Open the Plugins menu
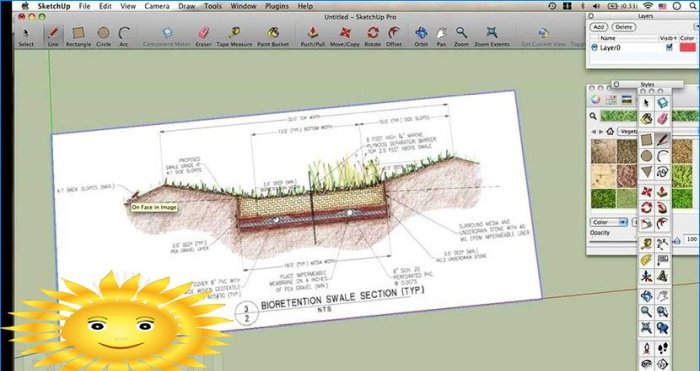The width and height of the screenshot is (700, 371). [x=276, y=6]
